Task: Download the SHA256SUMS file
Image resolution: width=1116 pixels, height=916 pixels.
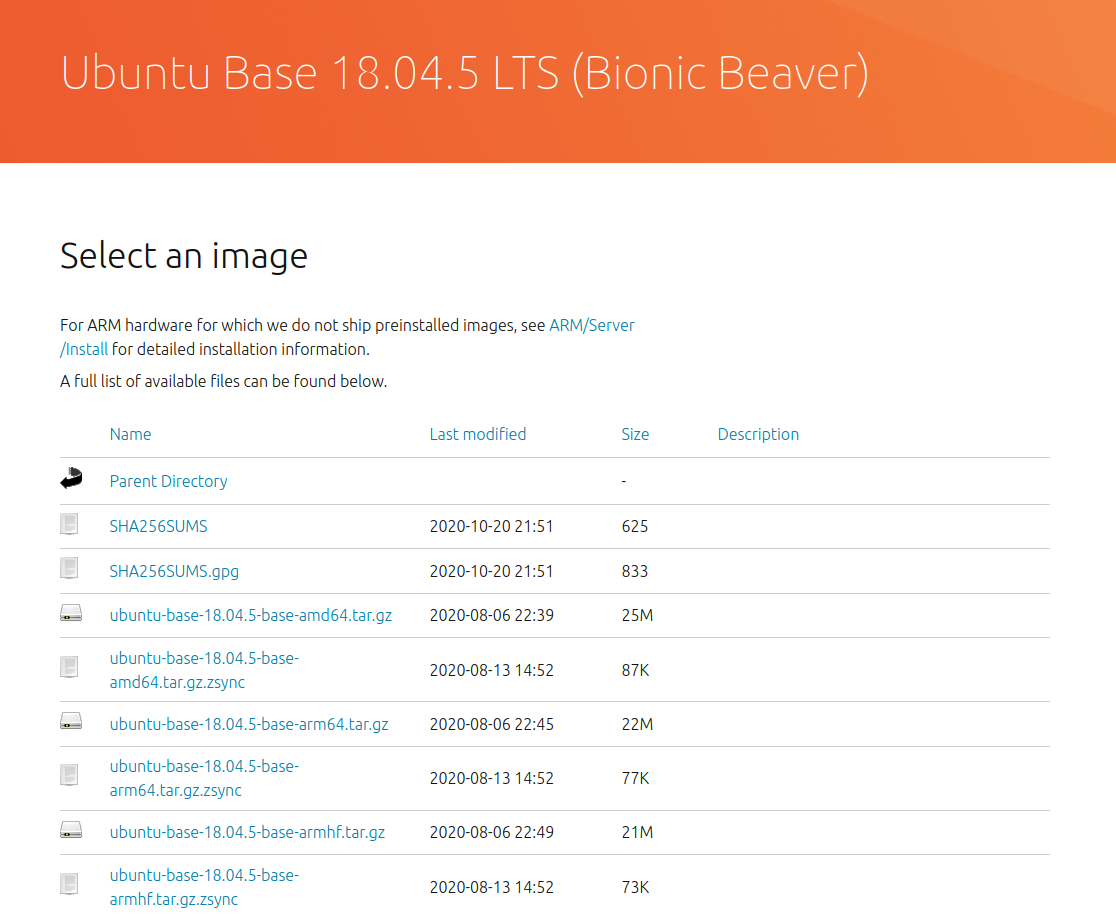Action: tap(158, 526)
